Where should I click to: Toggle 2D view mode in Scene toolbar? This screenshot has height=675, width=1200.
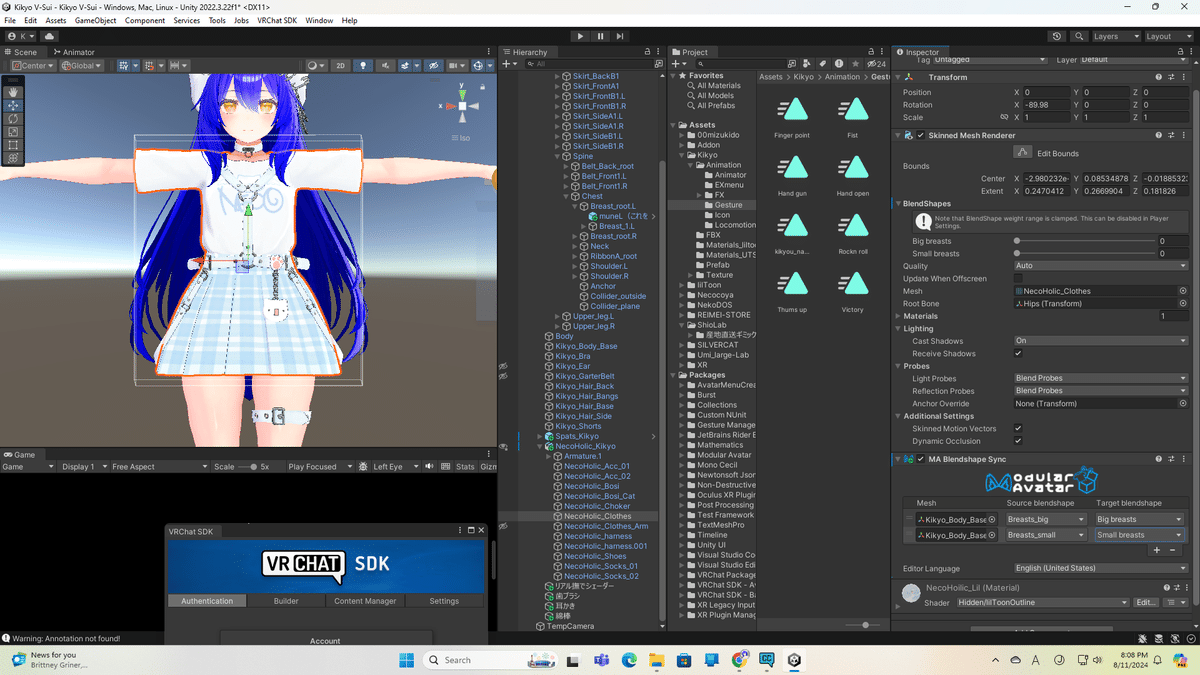[x=340, y=65]
